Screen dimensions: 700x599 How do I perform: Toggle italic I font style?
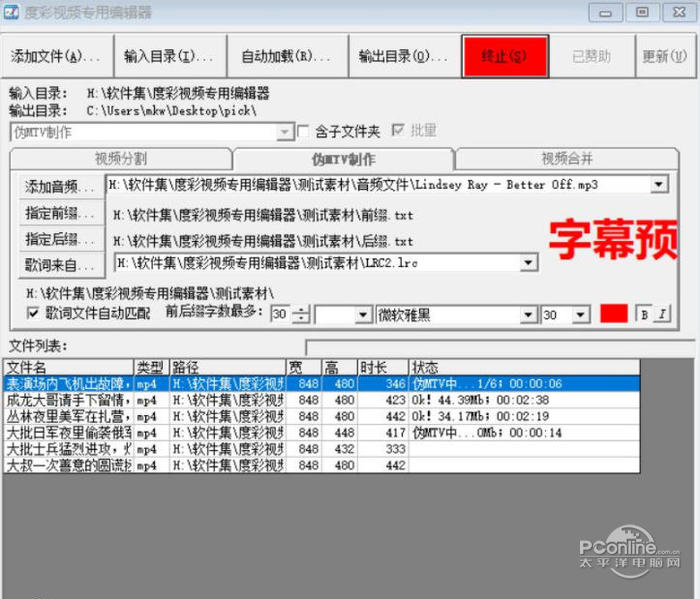[662, 314]
